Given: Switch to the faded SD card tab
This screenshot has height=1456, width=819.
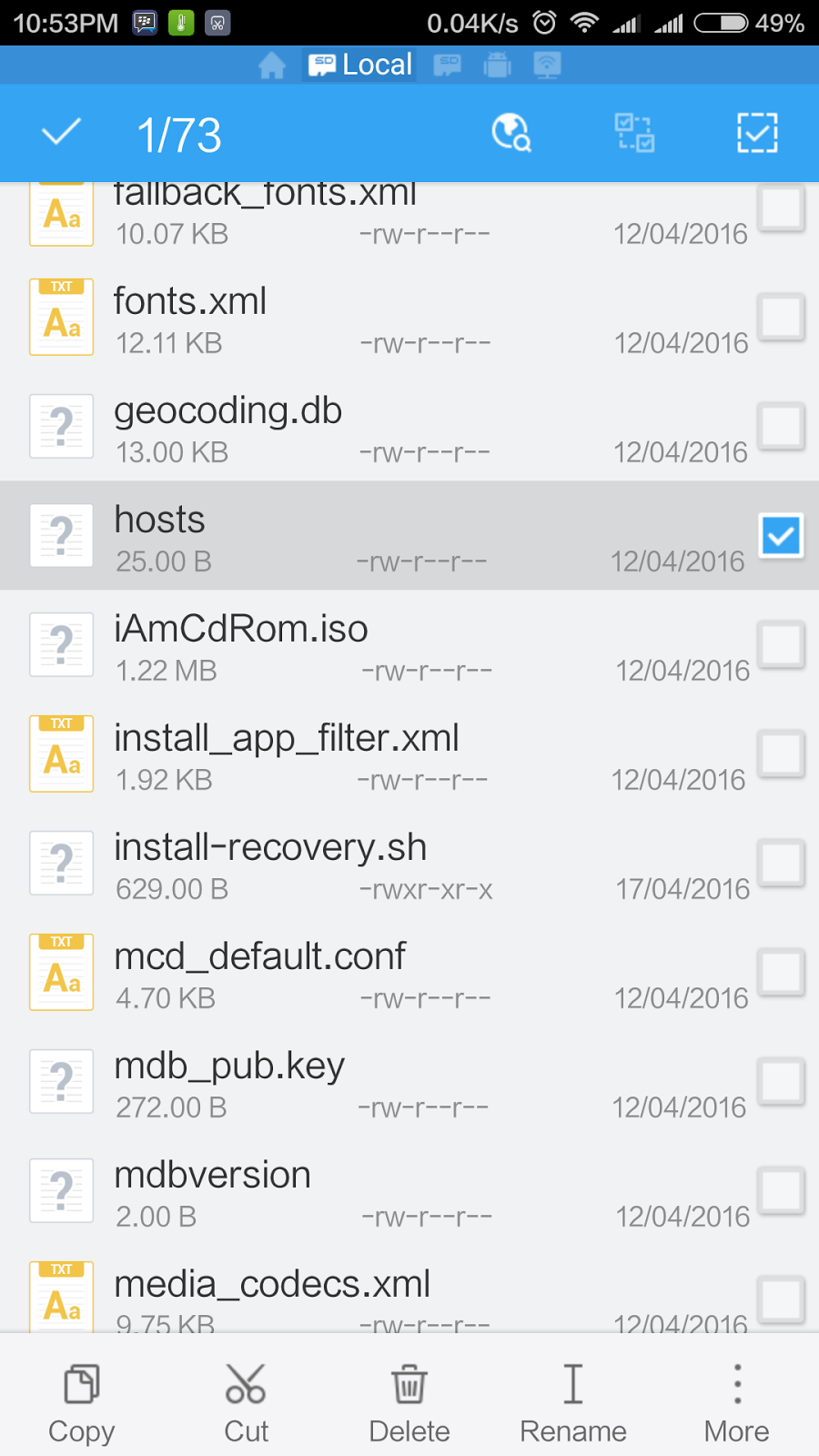Looking at the screenshot, I should (447, 66).
